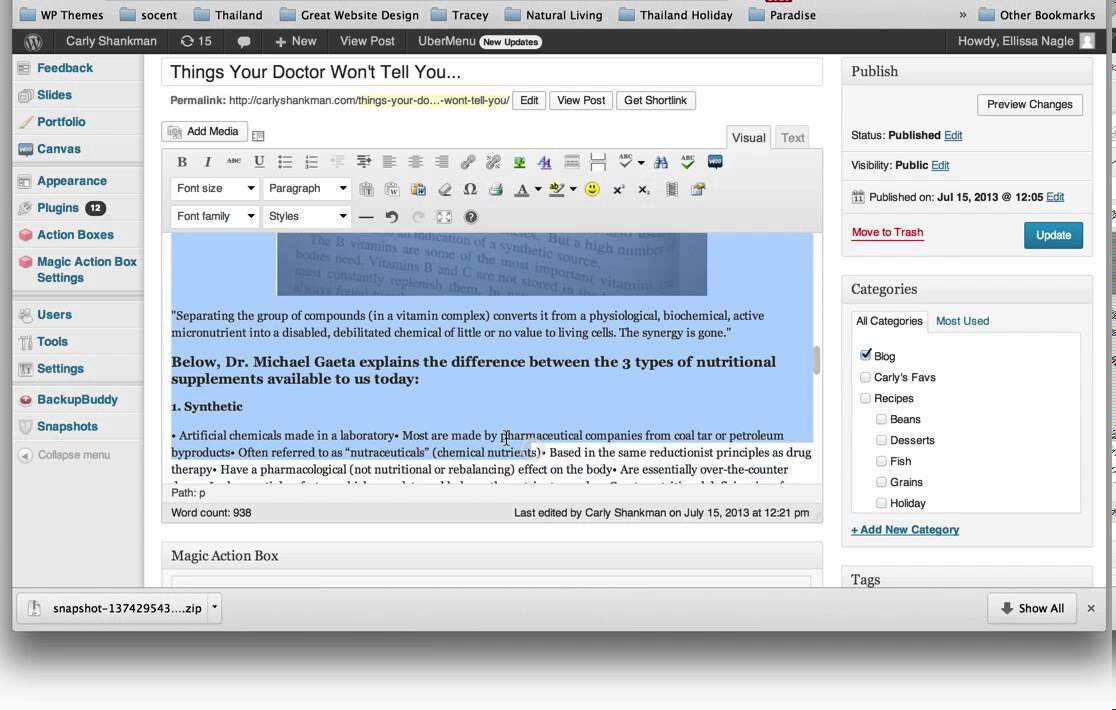Open text color picker arrow
1116x710 pixels.
coord(538,189)
